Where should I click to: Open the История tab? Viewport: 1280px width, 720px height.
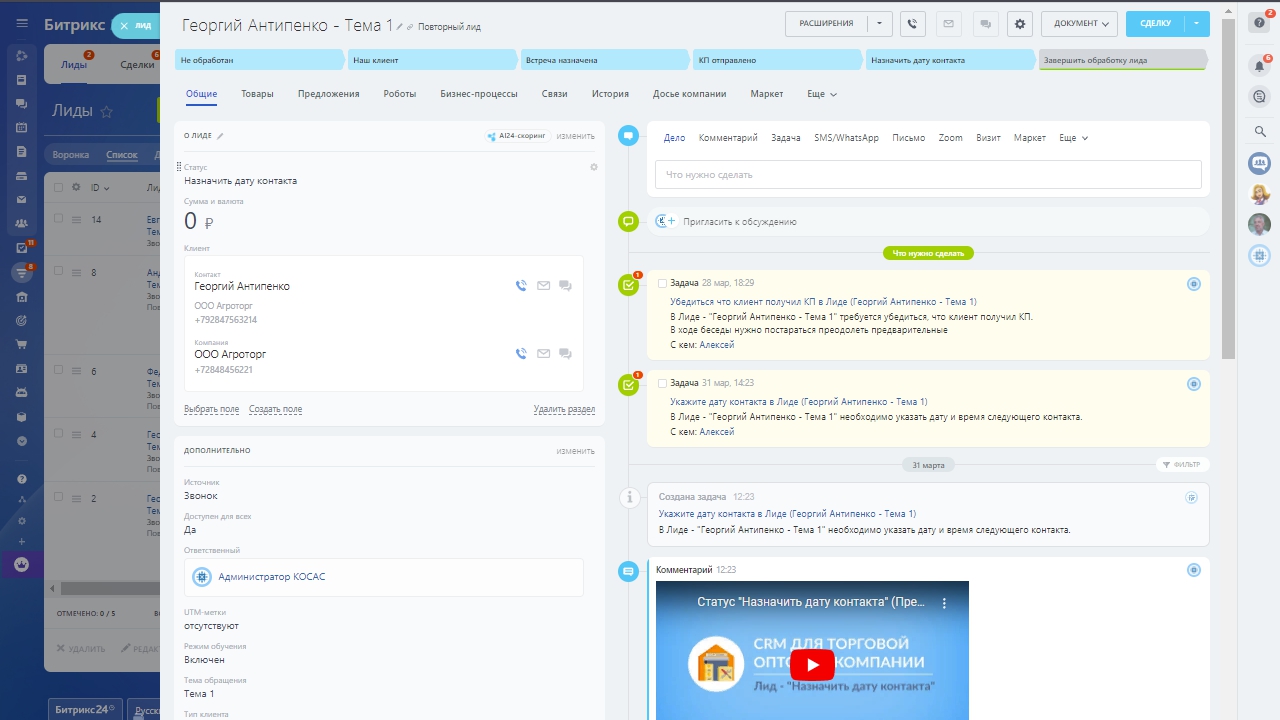(610, 94)
